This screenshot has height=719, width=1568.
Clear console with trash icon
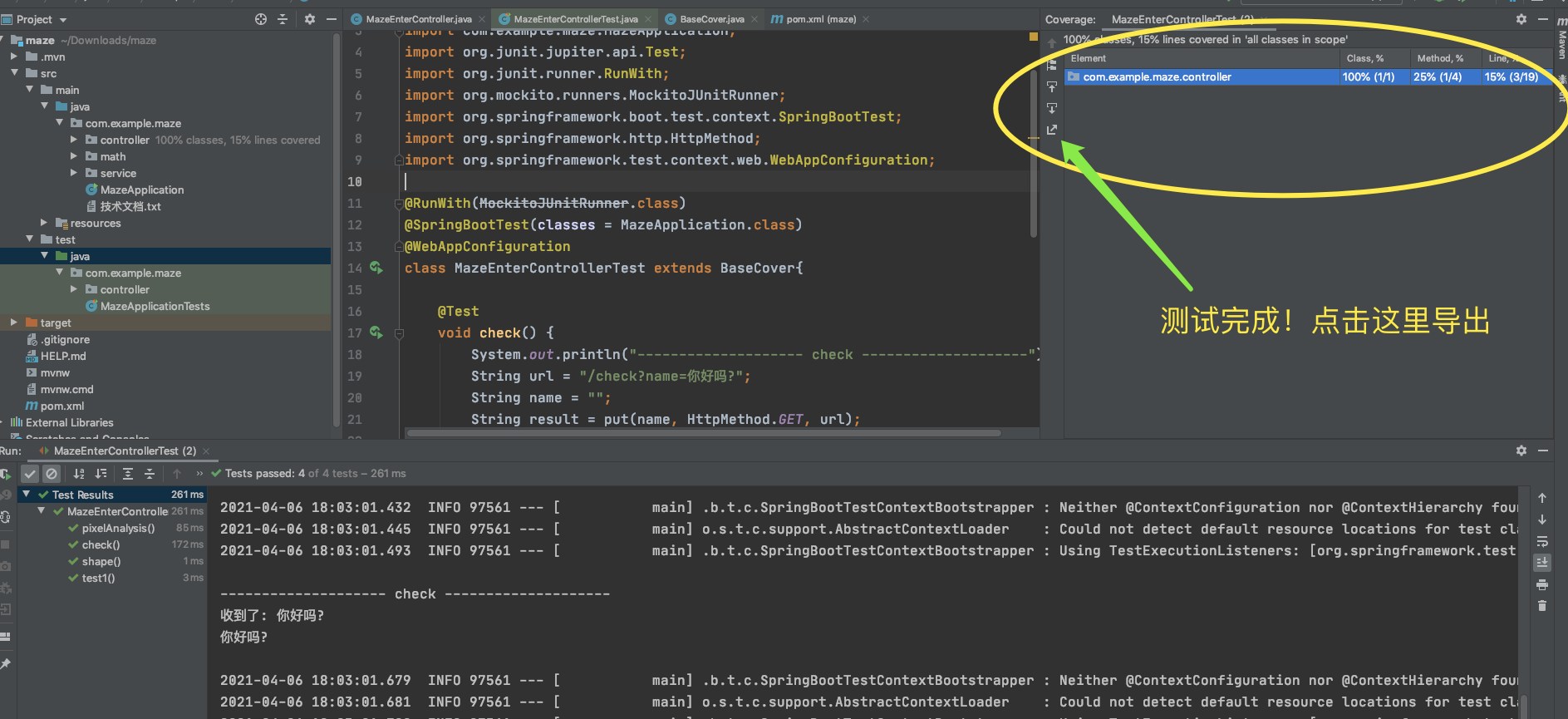[x=1542, y=606]
